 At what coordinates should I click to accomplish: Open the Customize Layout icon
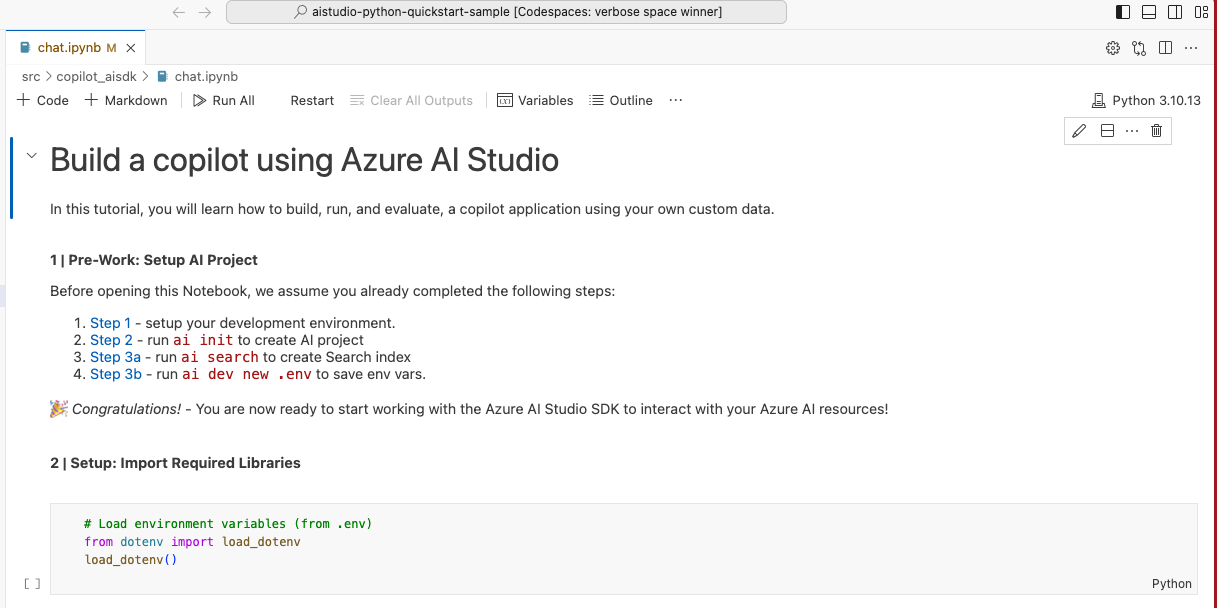(x=1201, y=12)
